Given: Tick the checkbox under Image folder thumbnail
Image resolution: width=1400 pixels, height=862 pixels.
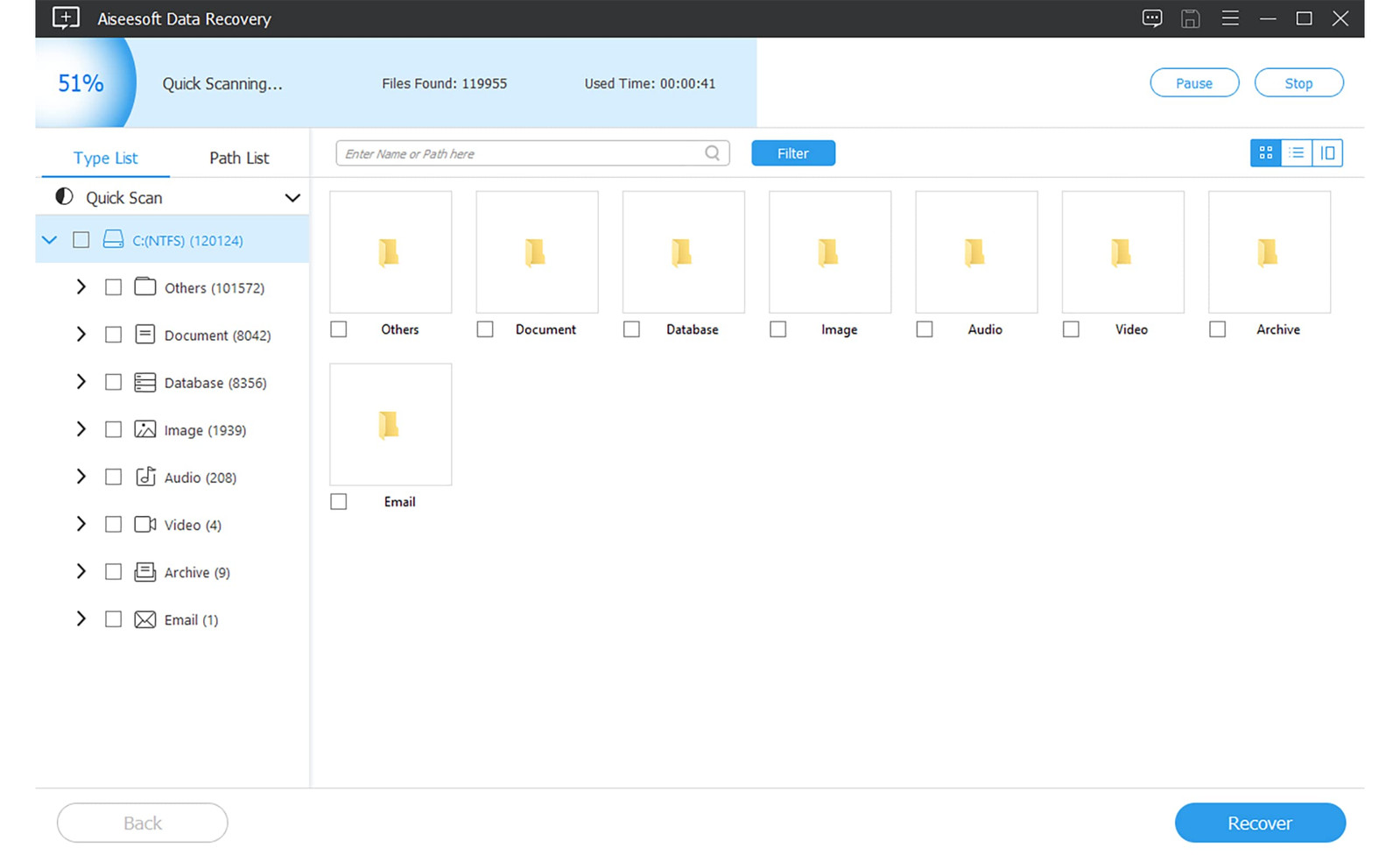Looking at the screenshot, I should (778, 329).
